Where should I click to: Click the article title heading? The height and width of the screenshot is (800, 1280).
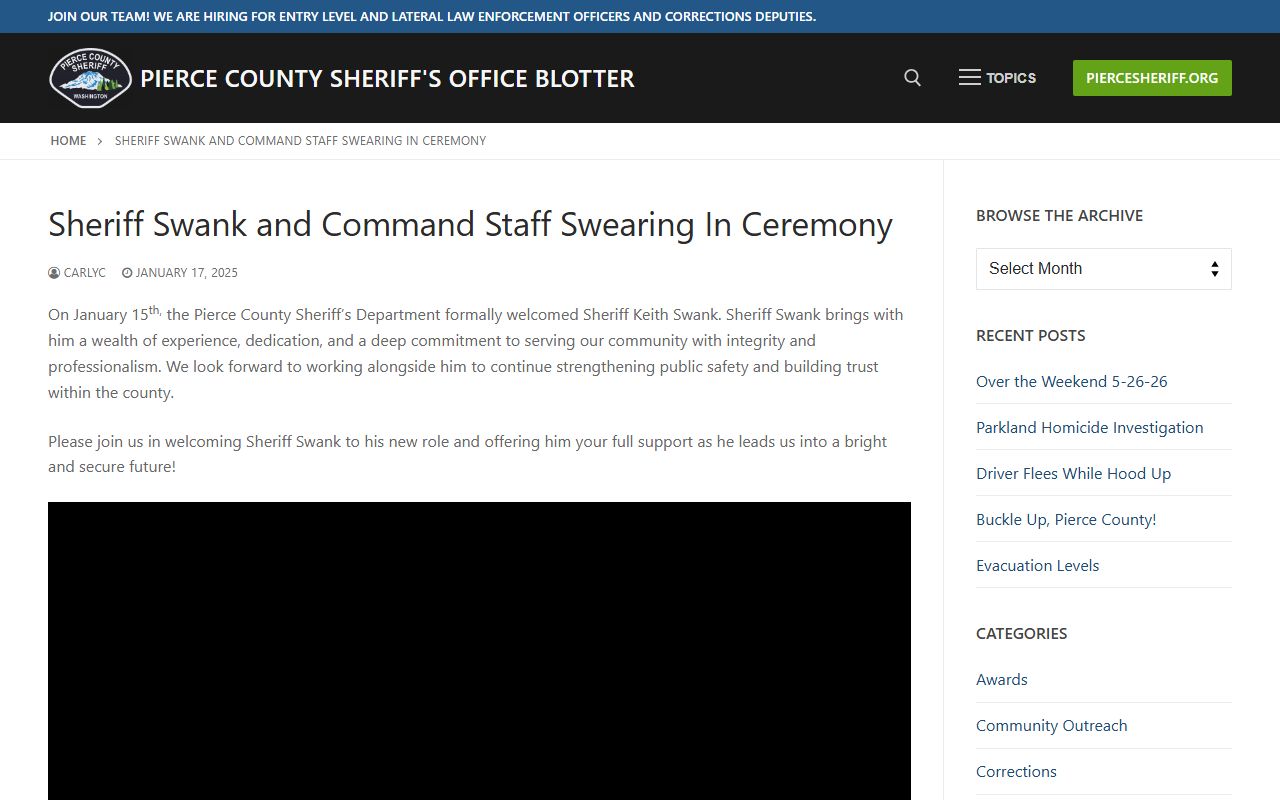click(x=470, y=225)
